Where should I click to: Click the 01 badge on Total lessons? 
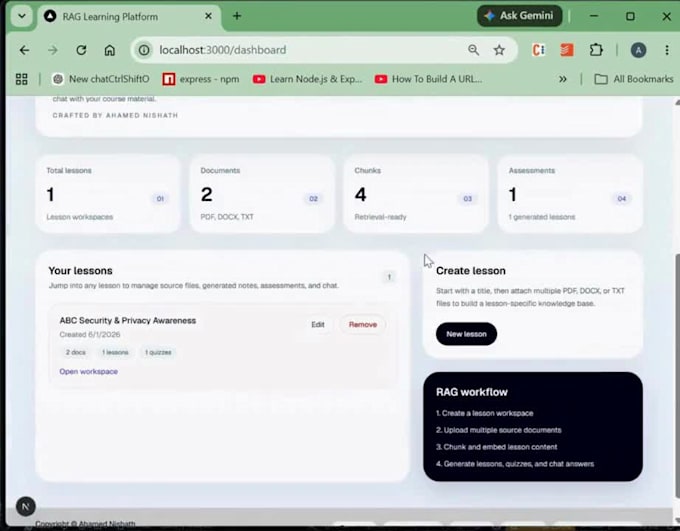pyautogui.click(x=160, y=199)
